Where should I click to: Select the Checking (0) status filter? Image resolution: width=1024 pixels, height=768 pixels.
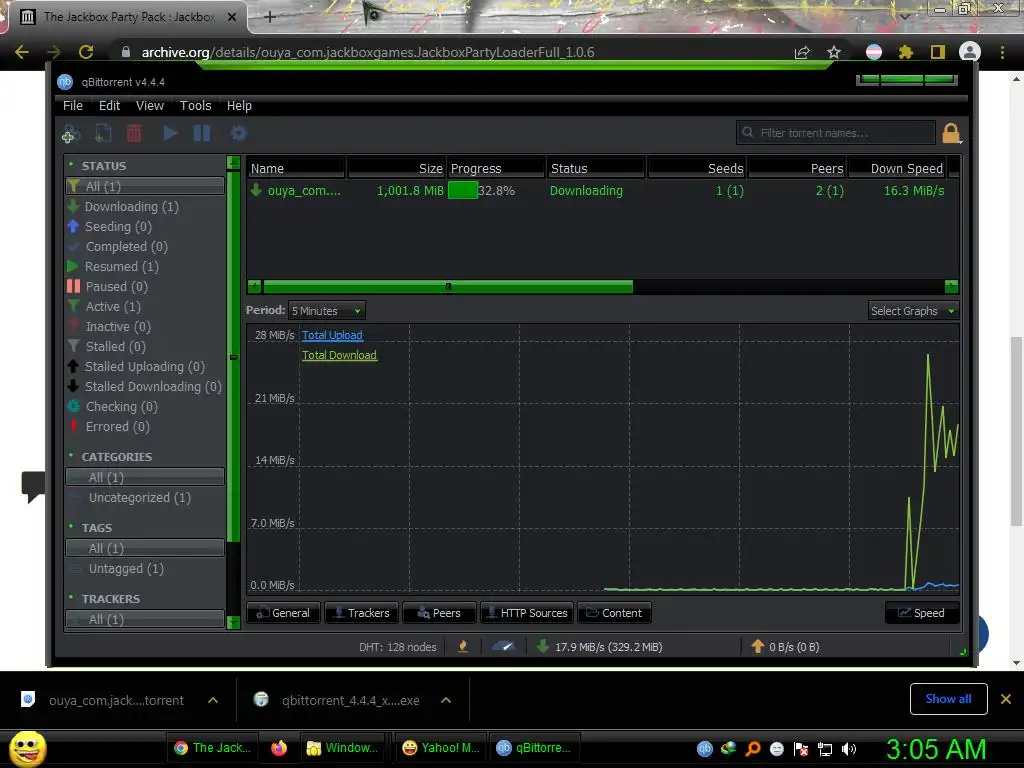(121, 407)
